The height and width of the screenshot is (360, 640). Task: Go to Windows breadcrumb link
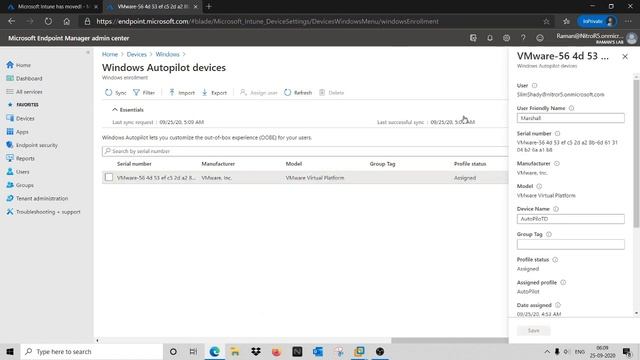[x=167, y=54]
